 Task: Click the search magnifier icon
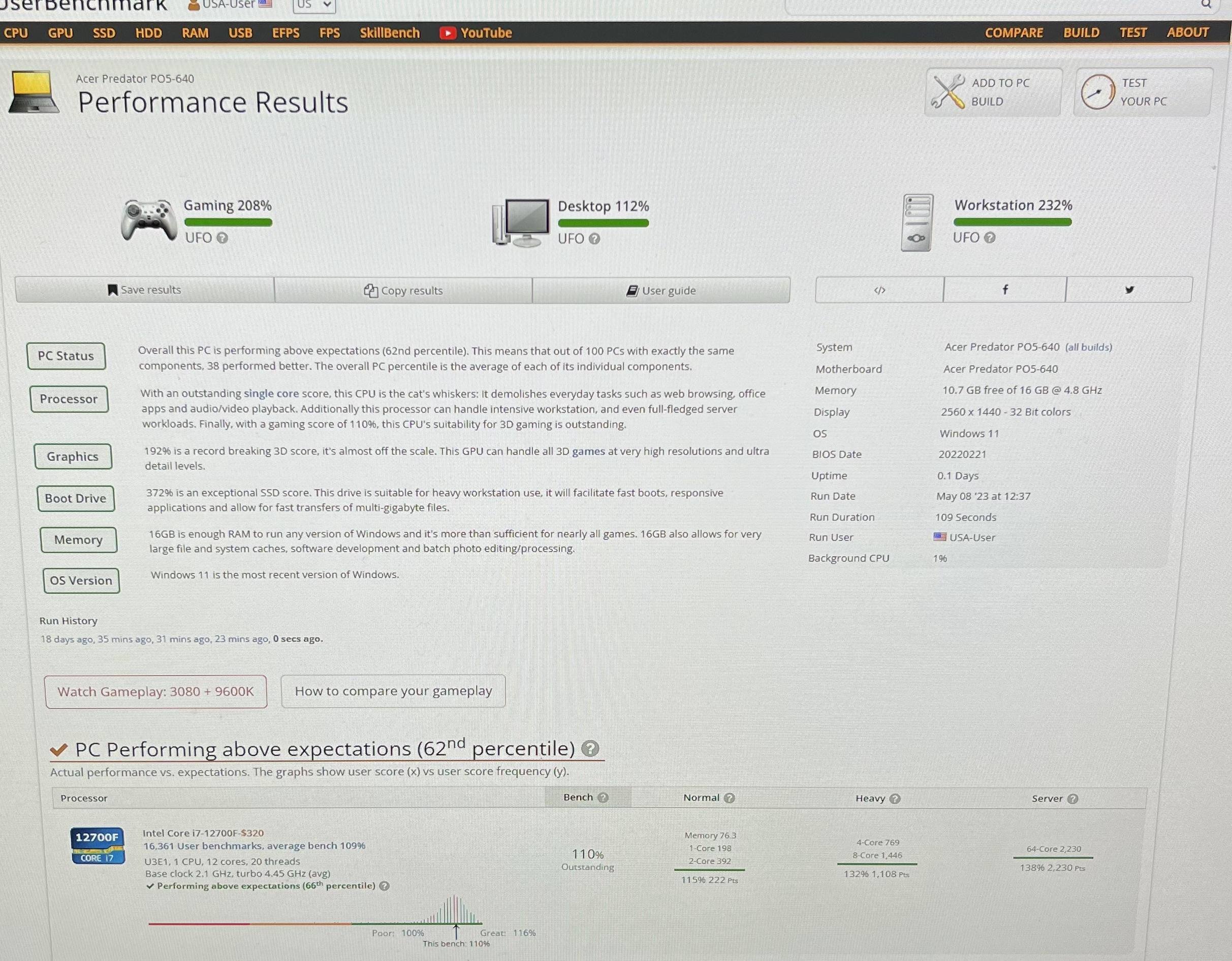[x=1206, y=5]
